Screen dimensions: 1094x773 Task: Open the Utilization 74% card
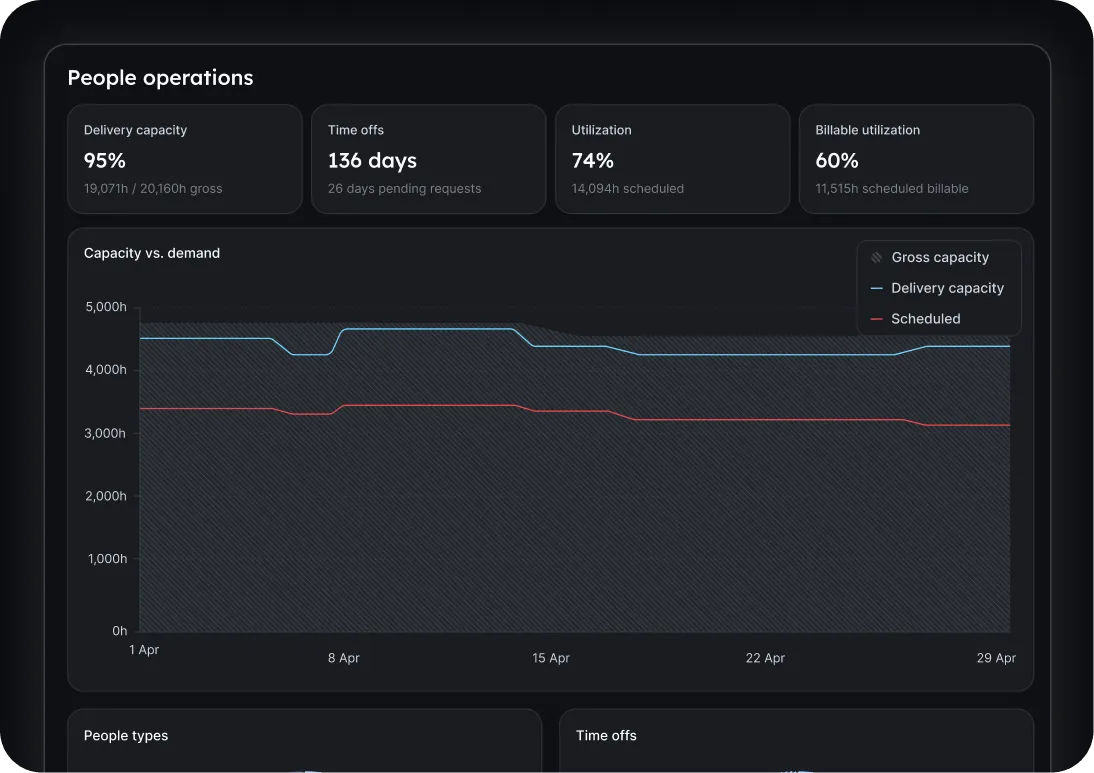(673, 159)
